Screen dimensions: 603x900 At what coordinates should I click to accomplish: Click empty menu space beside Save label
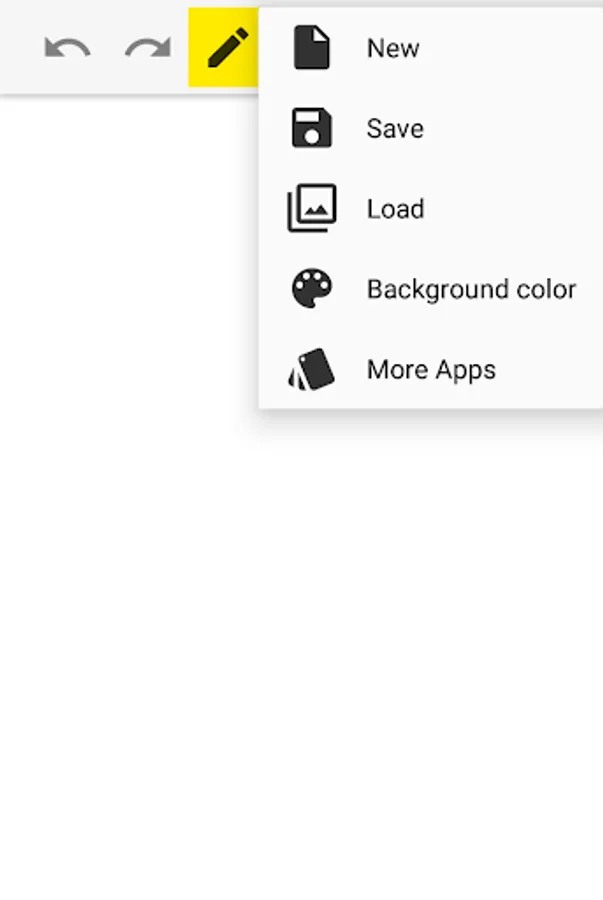coord(513,128)
